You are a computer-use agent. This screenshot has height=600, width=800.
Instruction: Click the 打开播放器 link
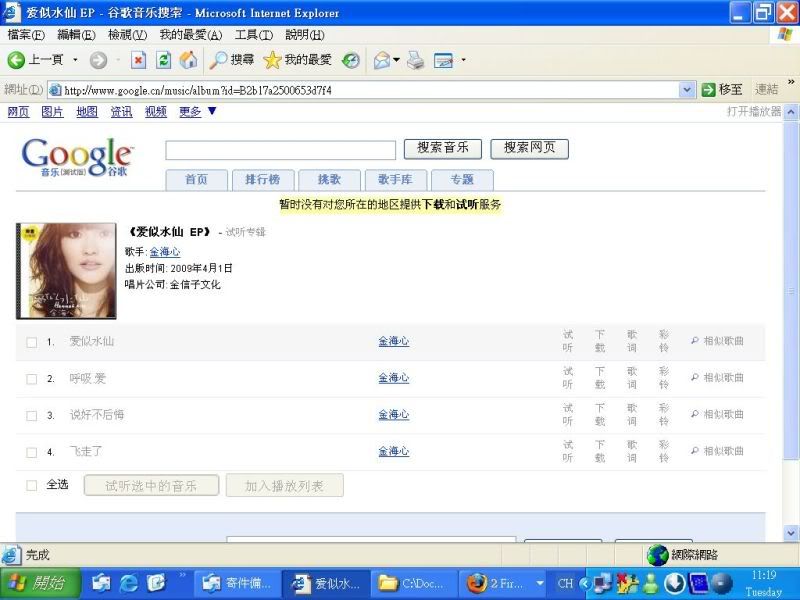(754, 111)
